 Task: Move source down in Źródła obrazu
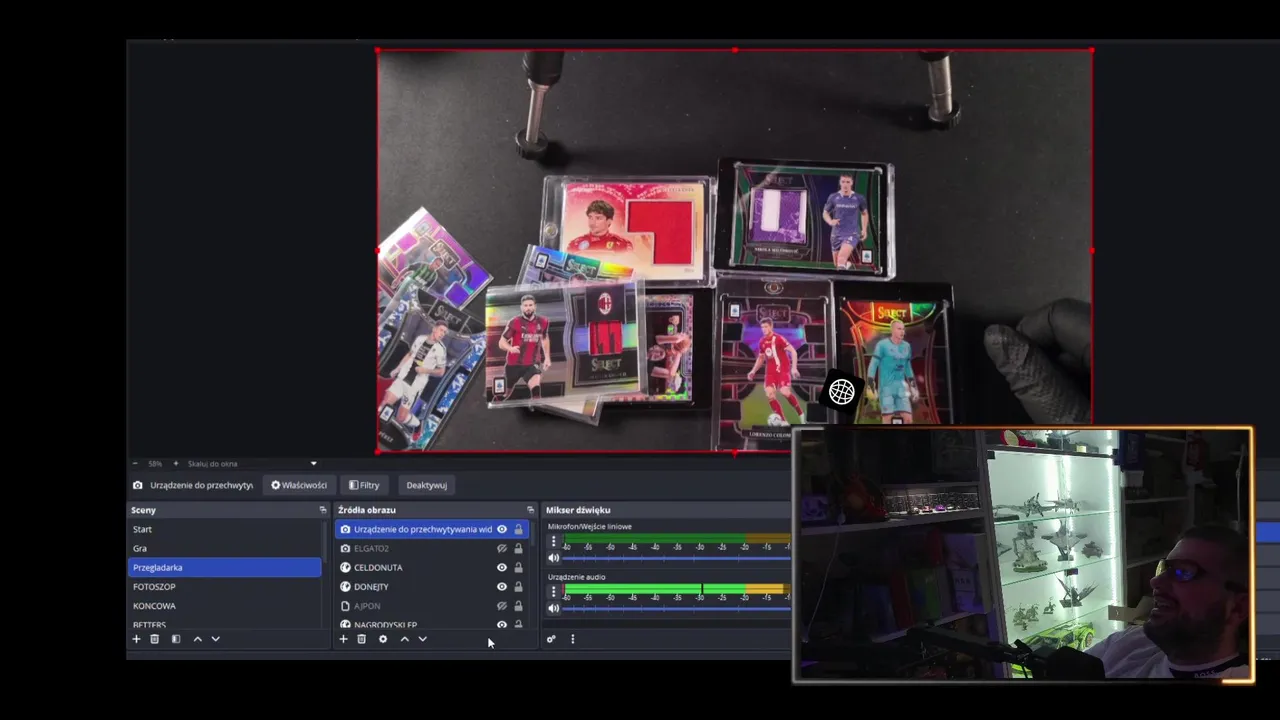422,639
